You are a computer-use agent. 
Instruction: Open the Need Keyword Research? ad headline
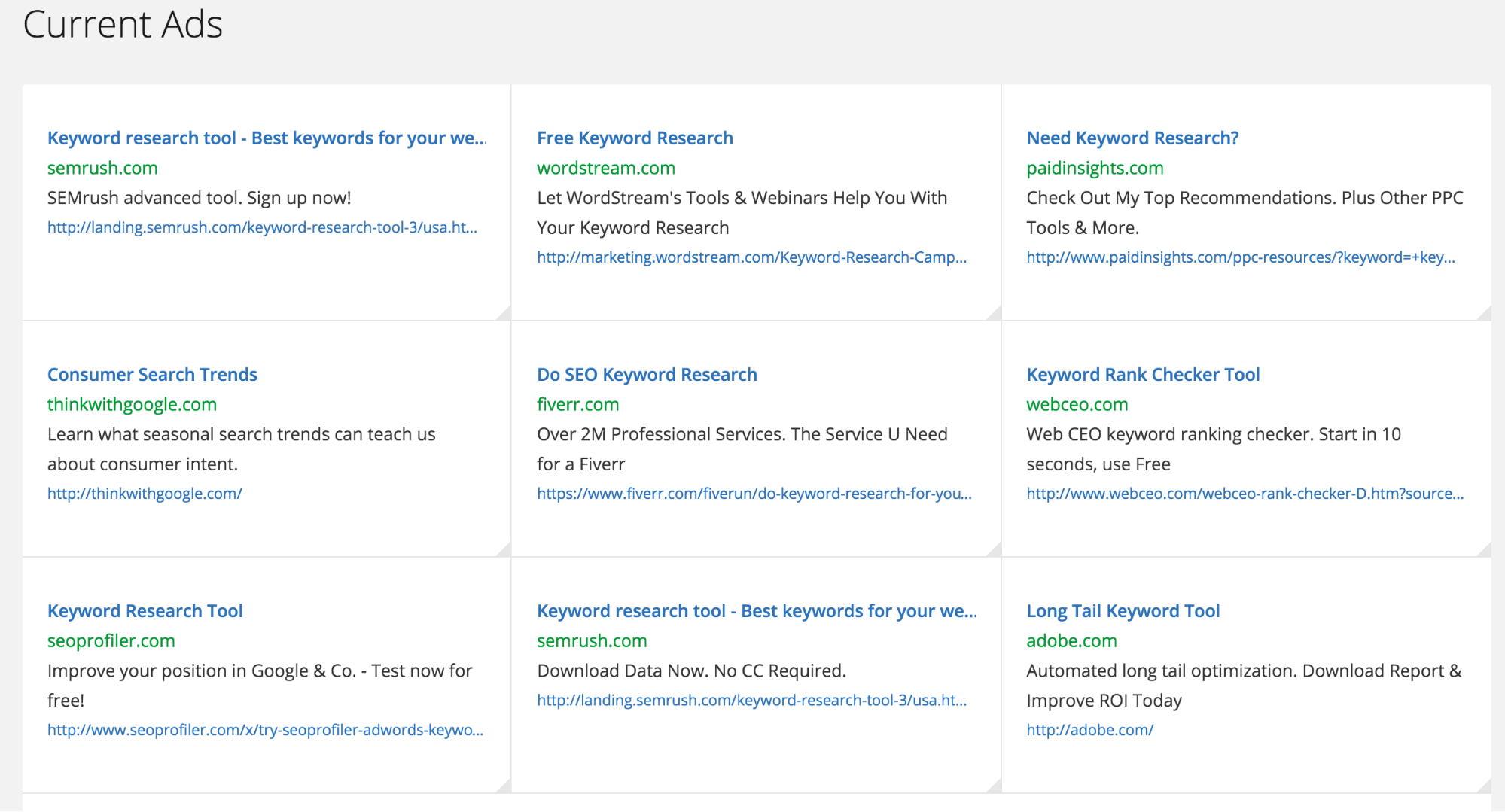[1132, 138]
